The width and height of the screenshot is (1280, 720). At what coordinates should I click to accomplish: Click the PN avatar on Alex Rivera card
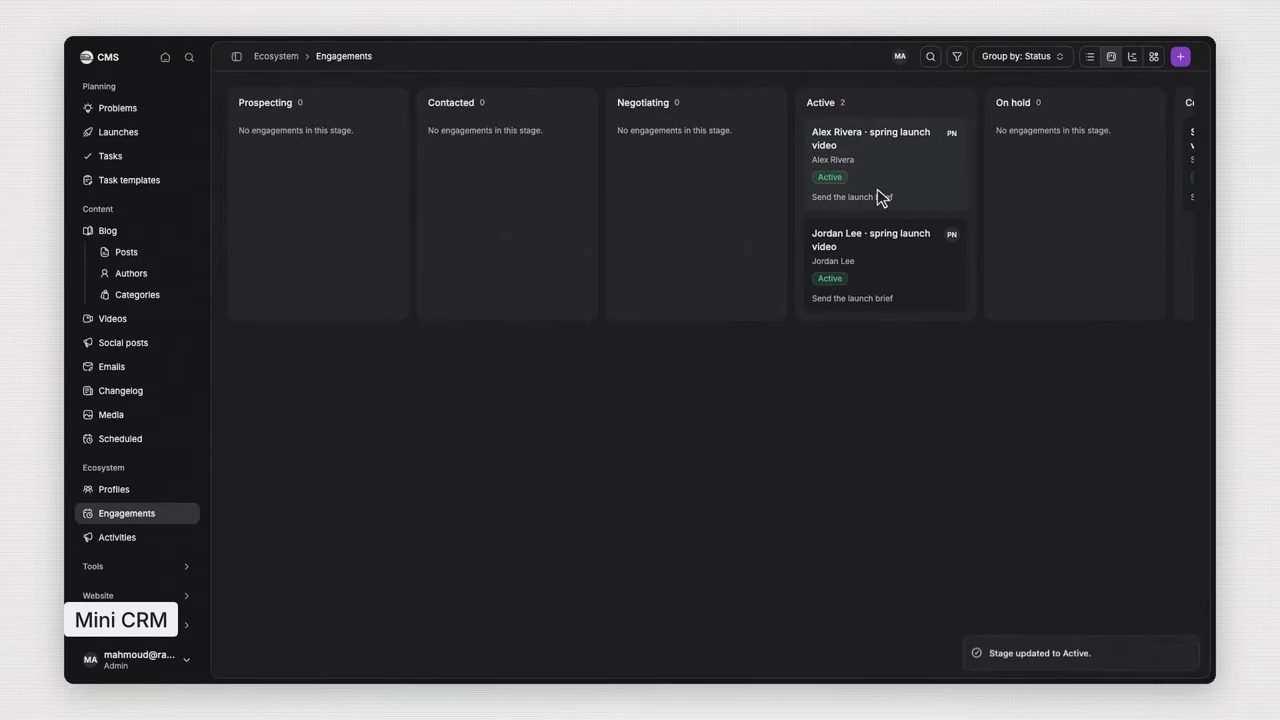[x=952, y=133]
